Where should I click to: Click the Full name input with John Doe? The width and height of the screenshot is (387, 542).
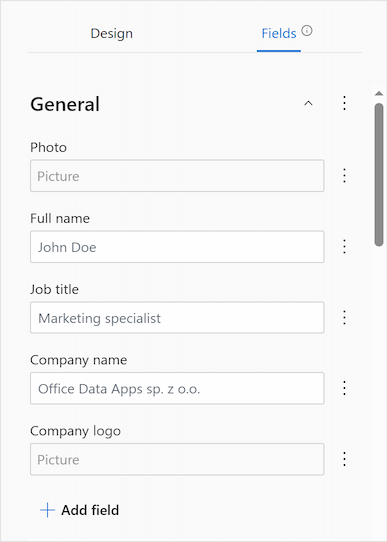[177, 246]
